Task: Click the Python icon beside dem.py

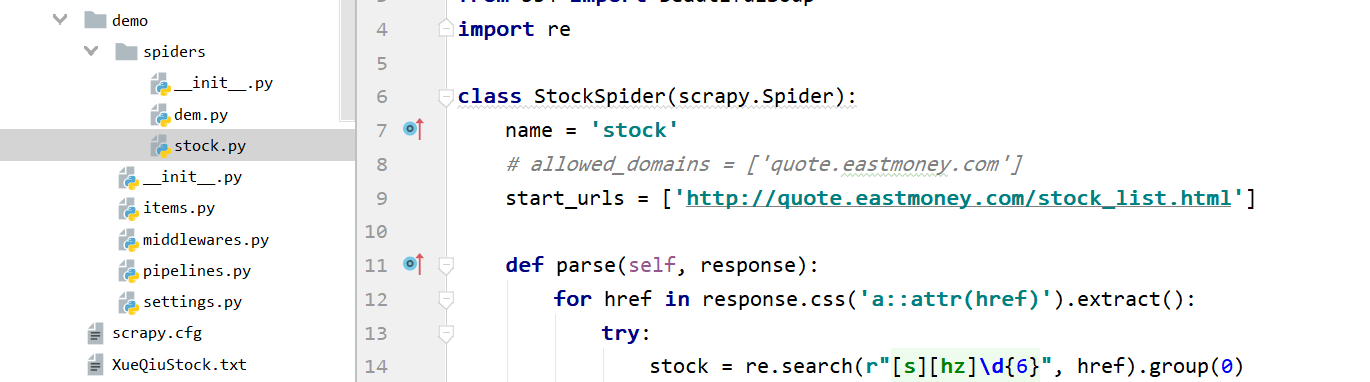Action: [x=160, y=115]
